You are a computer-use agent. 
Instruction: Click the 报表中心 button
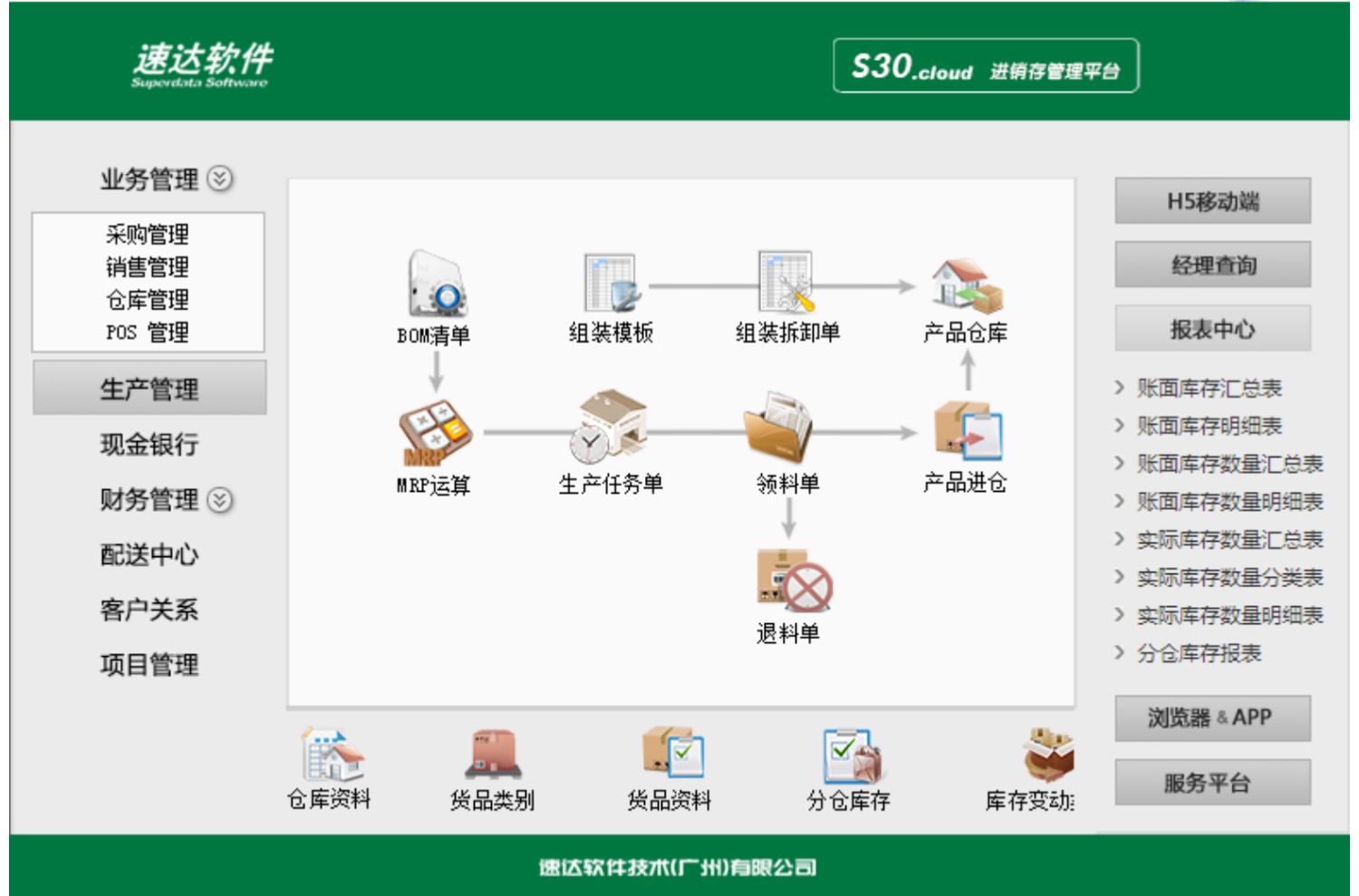[1212, 329]
